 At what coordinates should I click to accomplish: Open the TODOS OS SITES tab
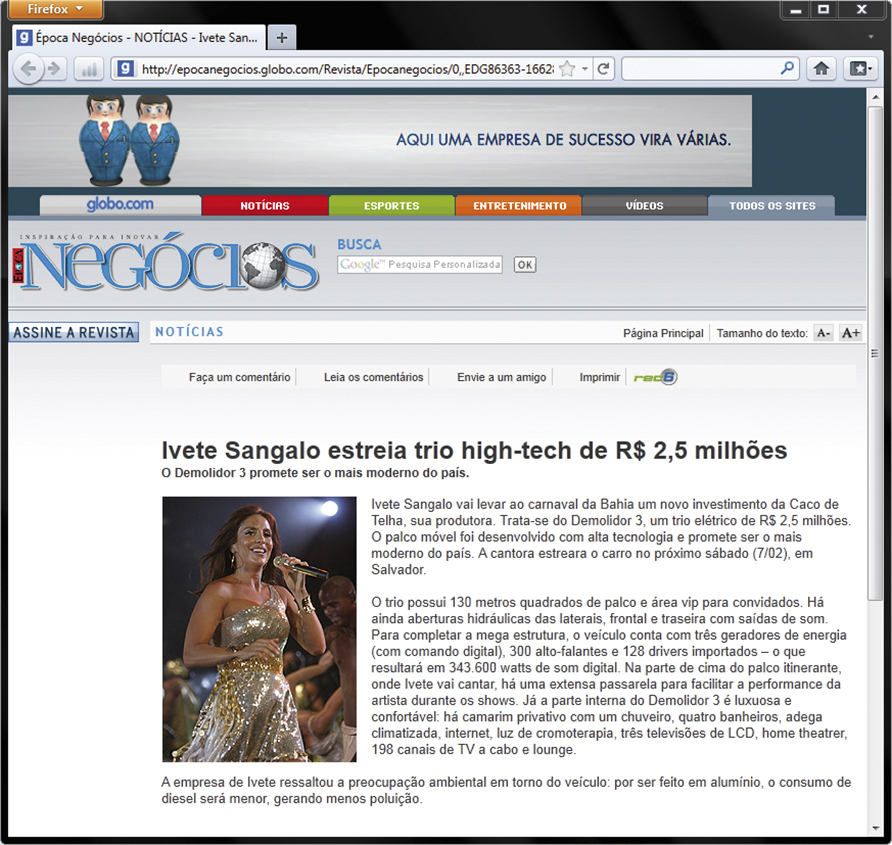[x=772, y=205]
